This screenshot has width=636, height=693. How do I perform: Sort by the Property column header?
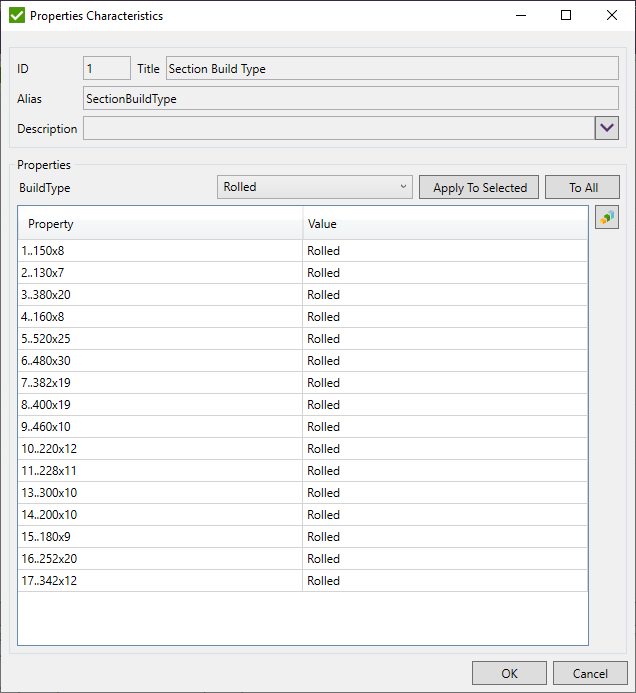point(160,224)
